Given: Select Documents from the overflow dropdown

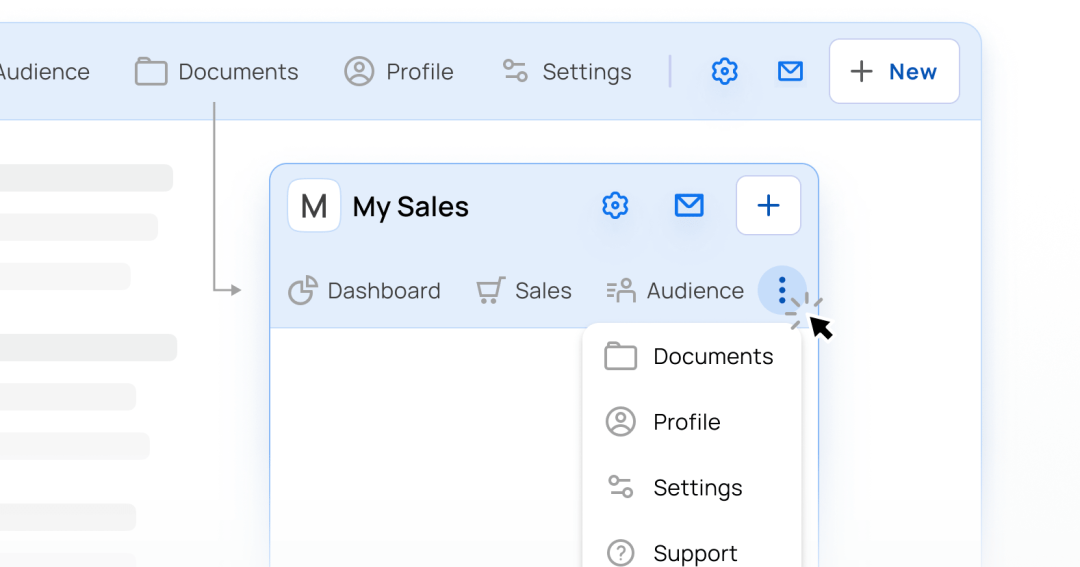Looking at the screenshot, I should [692, 356].
